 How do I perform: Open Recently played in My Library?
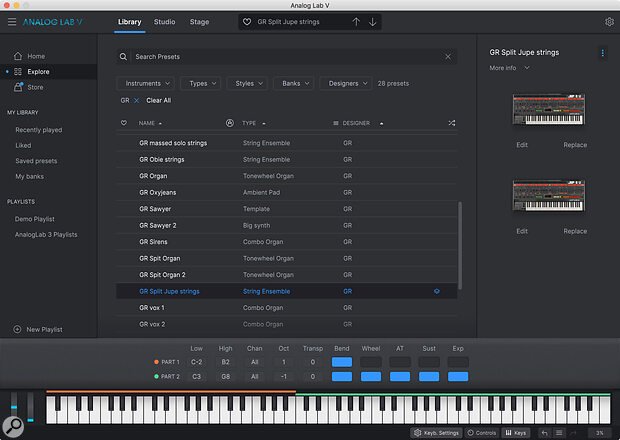[39, 130]
